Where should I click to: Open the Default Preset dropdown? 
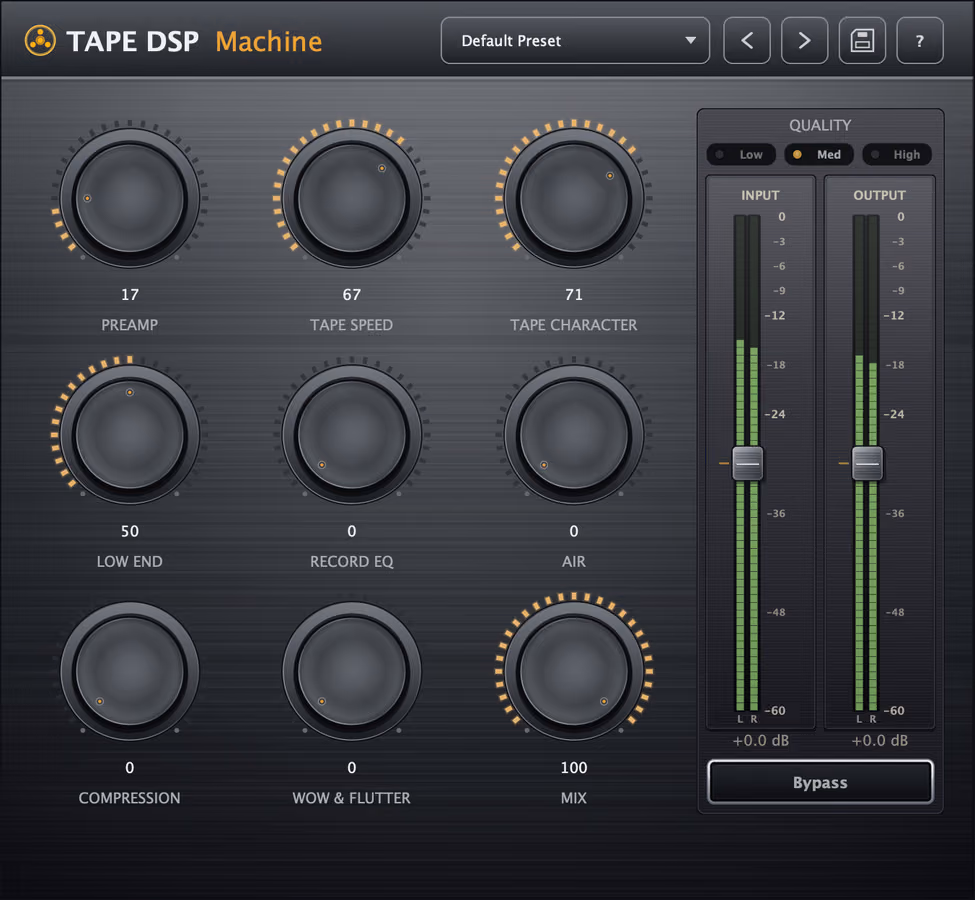click(x=575, y=41)
